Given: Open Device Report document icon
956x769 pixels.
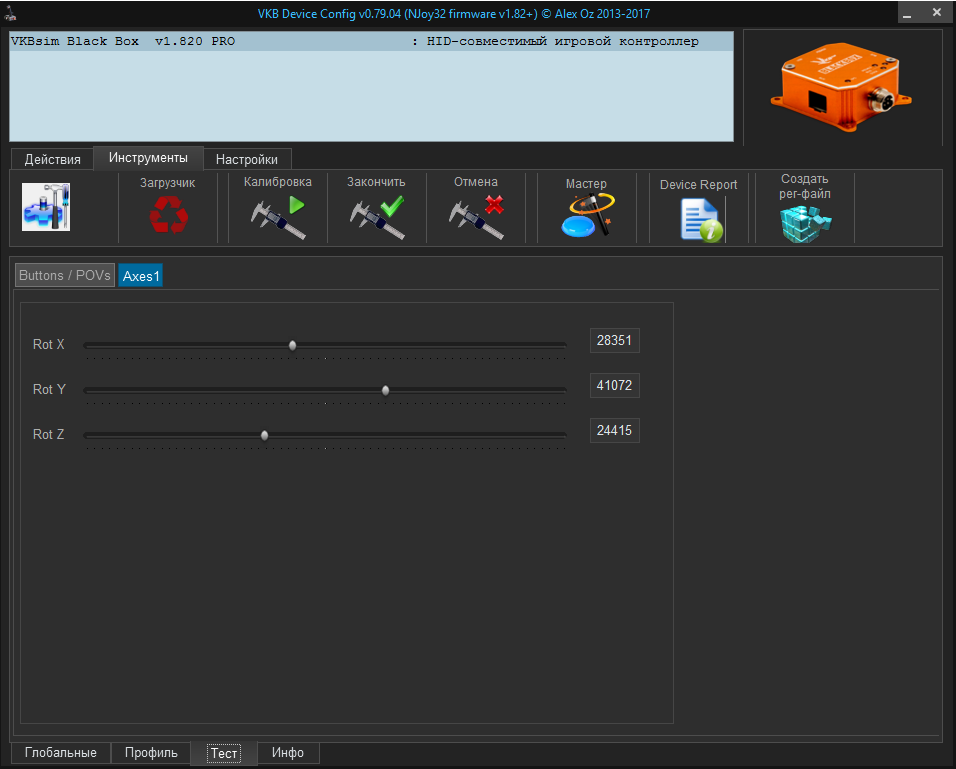Looking at the screenshot, I should [701, 221].
